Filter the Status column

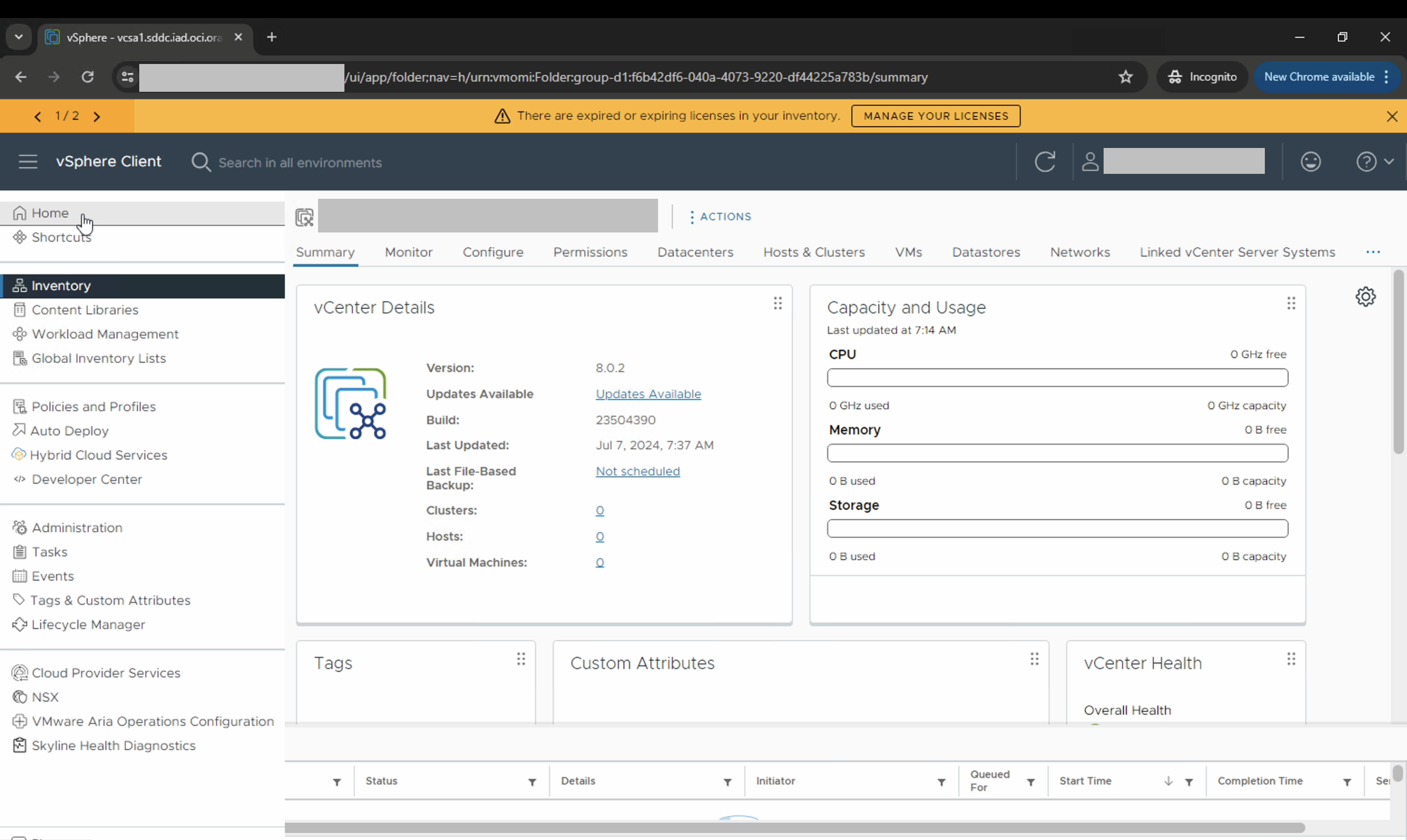(x=532, y=782)
